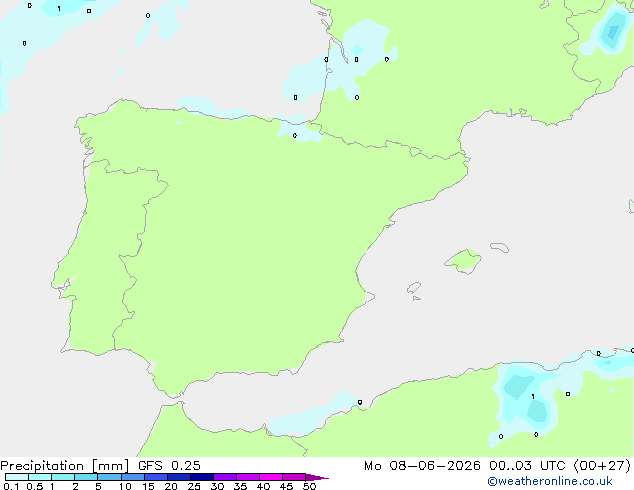Click the over-50 purple arrow on legend

coord(317,477)
